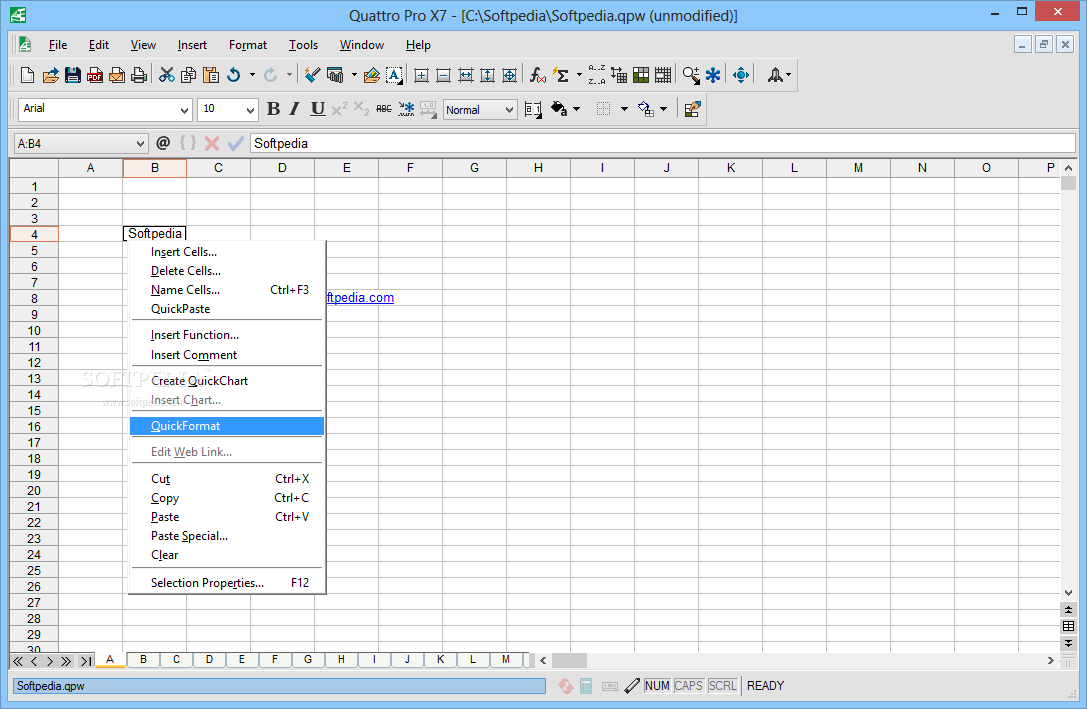Toggle the NUM lock indicator

[x=657, y=686]
